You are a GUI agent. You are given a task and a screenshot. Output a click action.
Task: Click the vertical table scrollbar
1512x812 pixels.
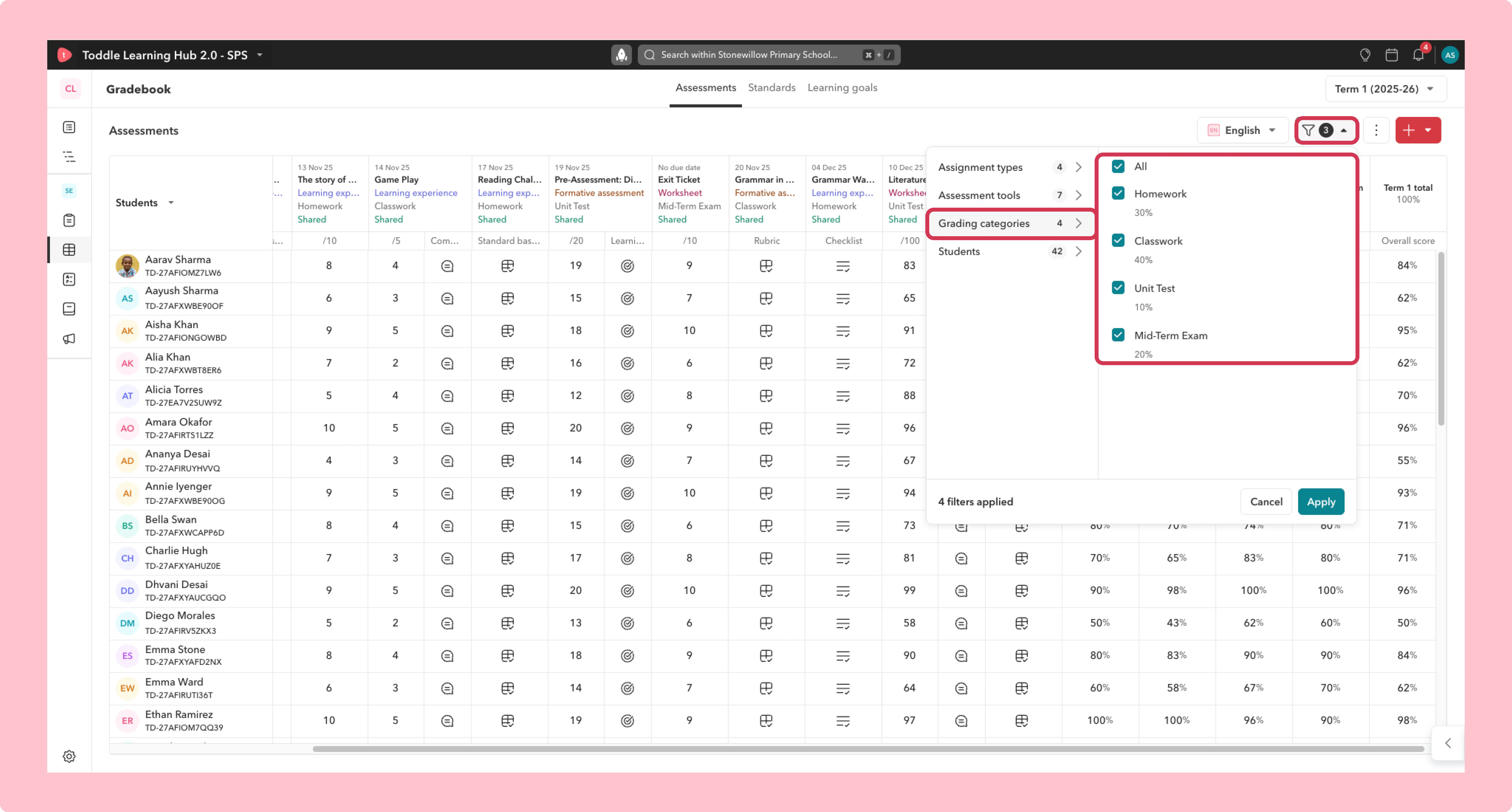1441,339
